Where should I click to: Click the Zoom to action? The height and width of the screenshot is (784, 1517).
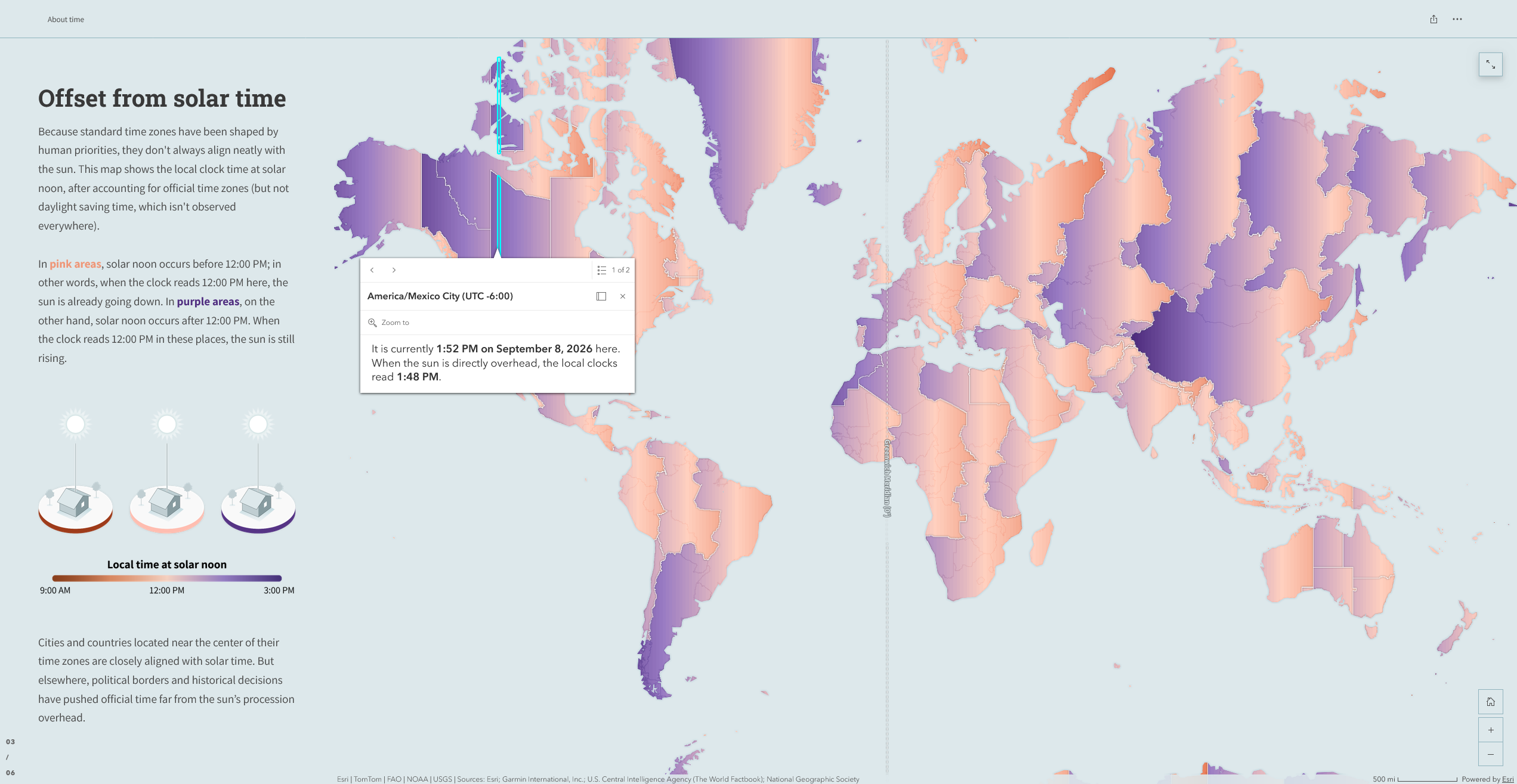[388, 323]
